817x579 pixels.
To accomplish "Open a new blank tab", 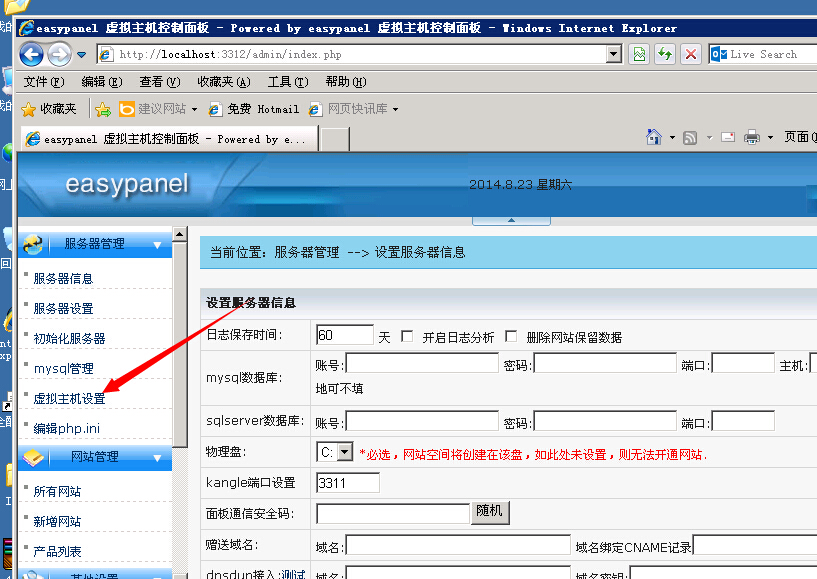I will coord(334,140).
